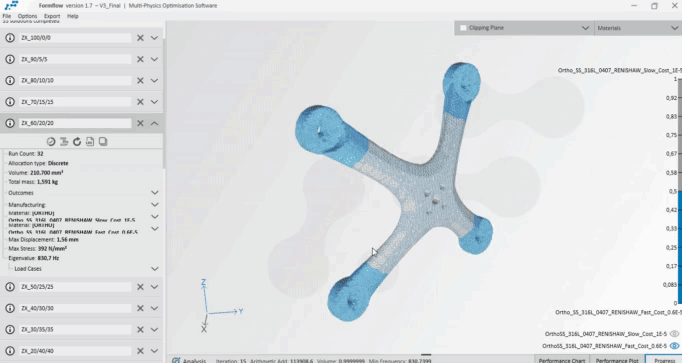The height and width of the screenshot is (363, 682).
Task: Click info icon for ZX_80/10/10 solution
Action: (x=10, y=80)
